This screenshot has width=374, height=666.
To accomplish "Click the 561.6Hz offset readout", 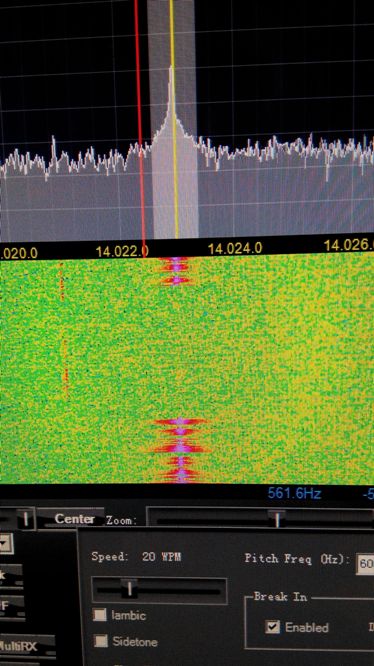I will [294, 494].
